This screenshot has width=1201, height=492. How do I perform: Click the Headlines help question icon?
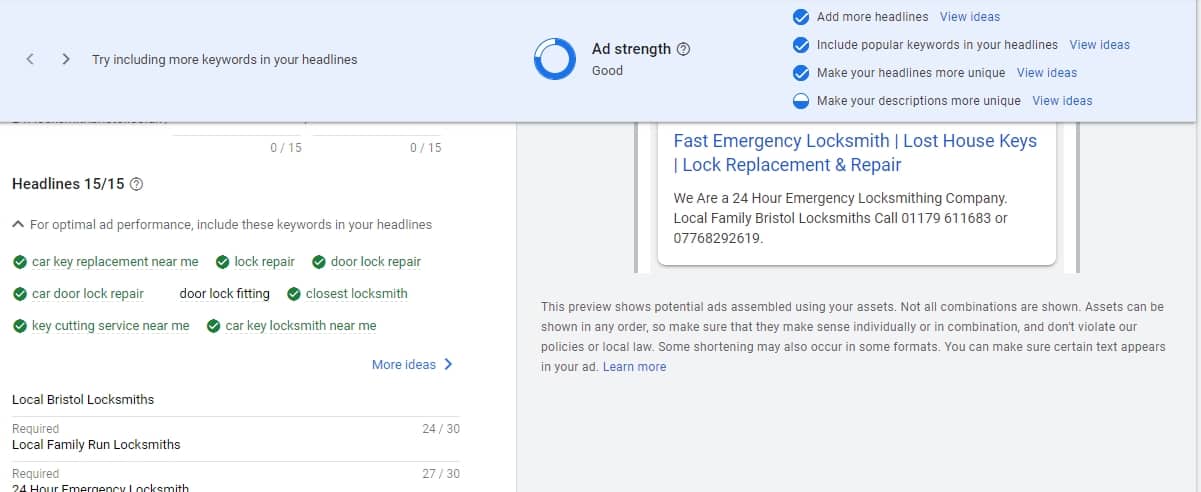(137, 185)
